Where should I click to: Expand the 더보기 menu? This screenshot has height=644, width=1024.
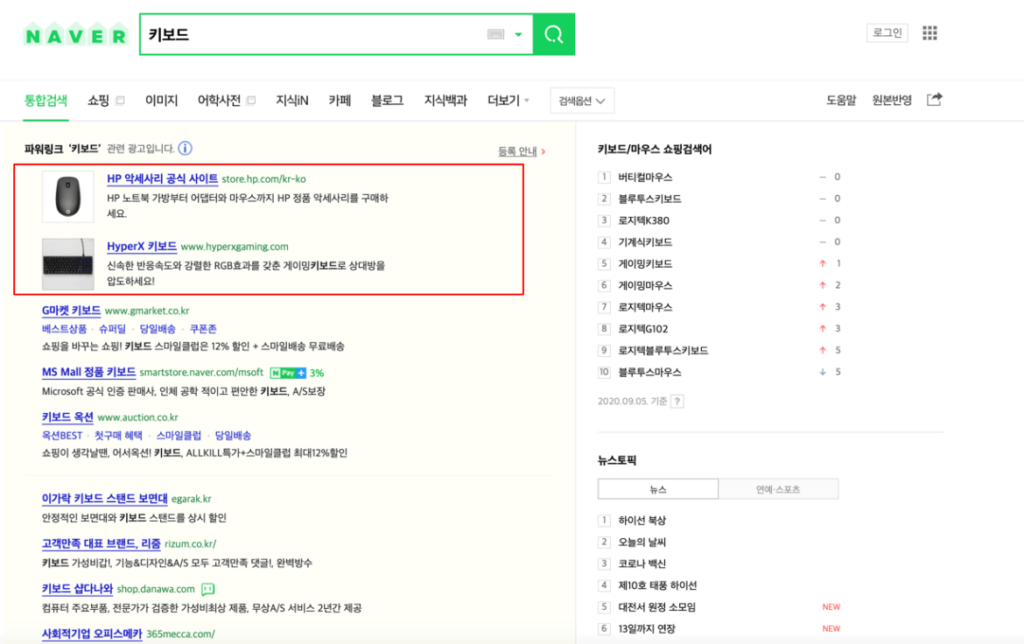pyautogui.click(x=508, y=101)
